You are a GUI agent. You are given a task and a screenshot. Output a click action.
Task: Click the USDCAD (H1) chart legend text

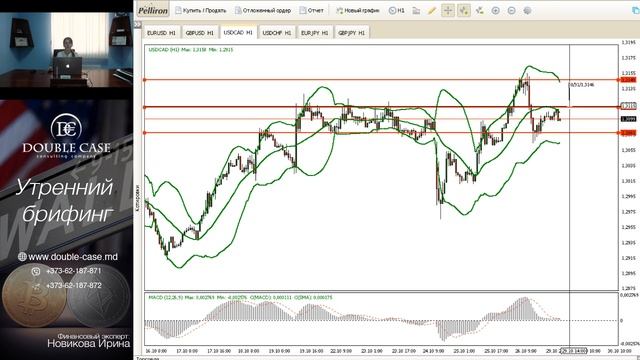(191, 49)
